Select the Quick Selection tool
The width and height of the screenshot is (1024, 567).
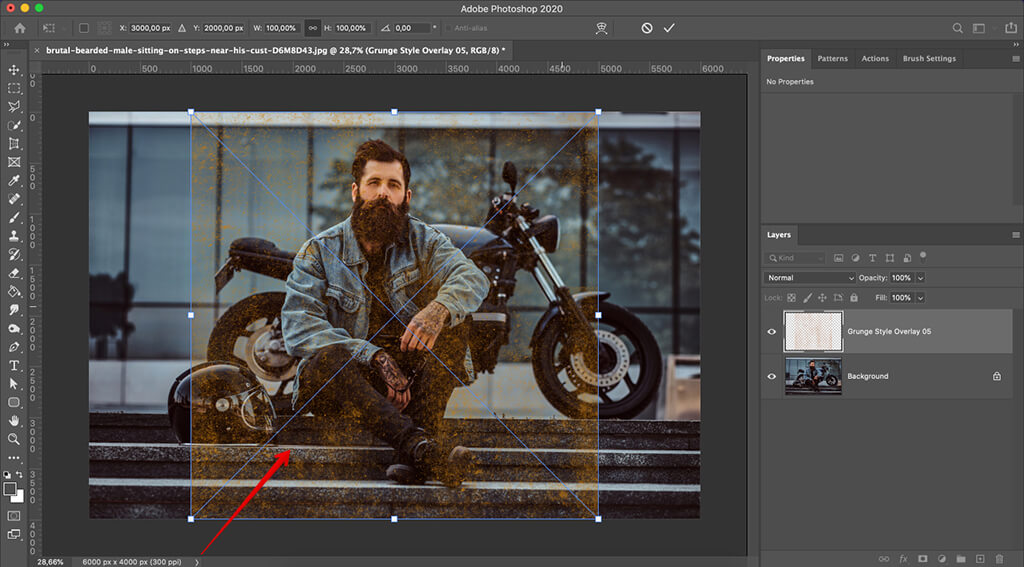point(14,125)
